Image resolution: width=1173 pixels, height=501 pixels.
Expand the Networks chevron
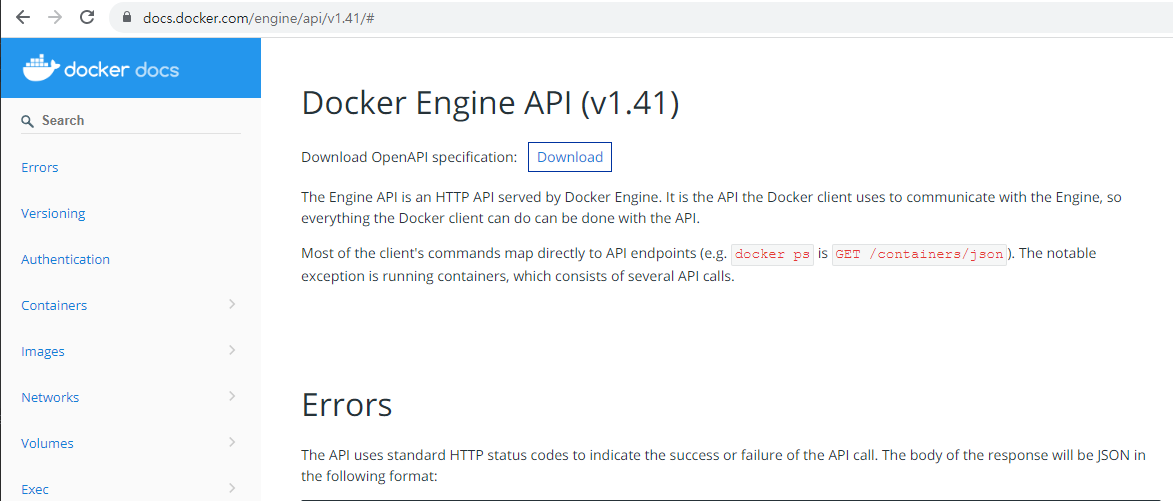pos(232,396)
